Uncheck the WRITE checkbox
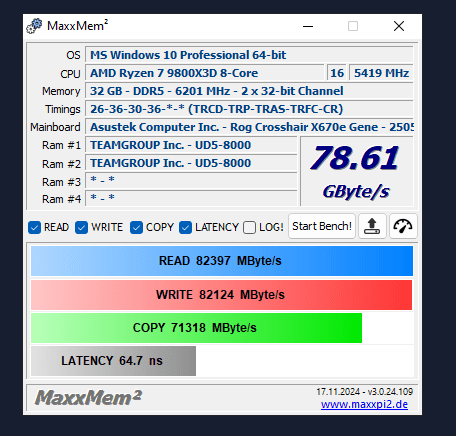Screen dimensions: 456x436 81,227
